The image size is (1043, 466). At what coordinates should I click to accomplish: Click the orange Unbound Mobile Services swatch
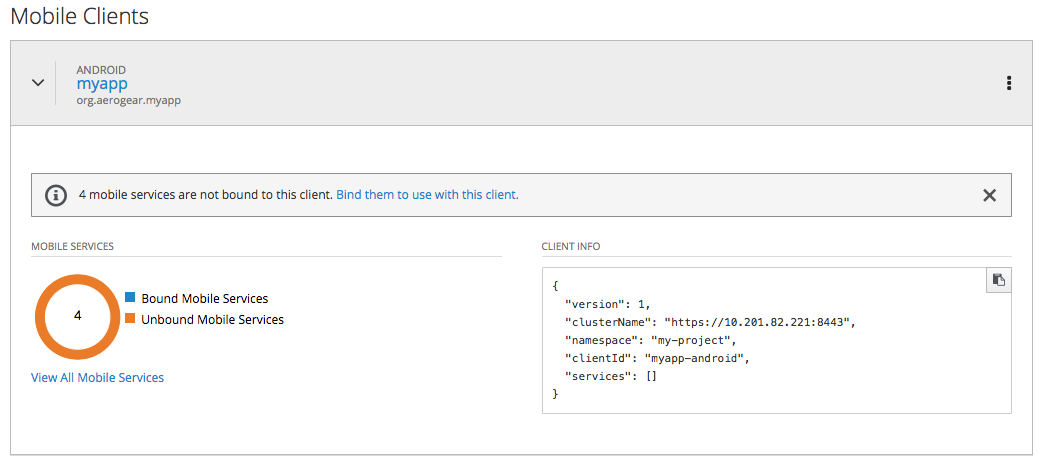click(x=130, y=318)
